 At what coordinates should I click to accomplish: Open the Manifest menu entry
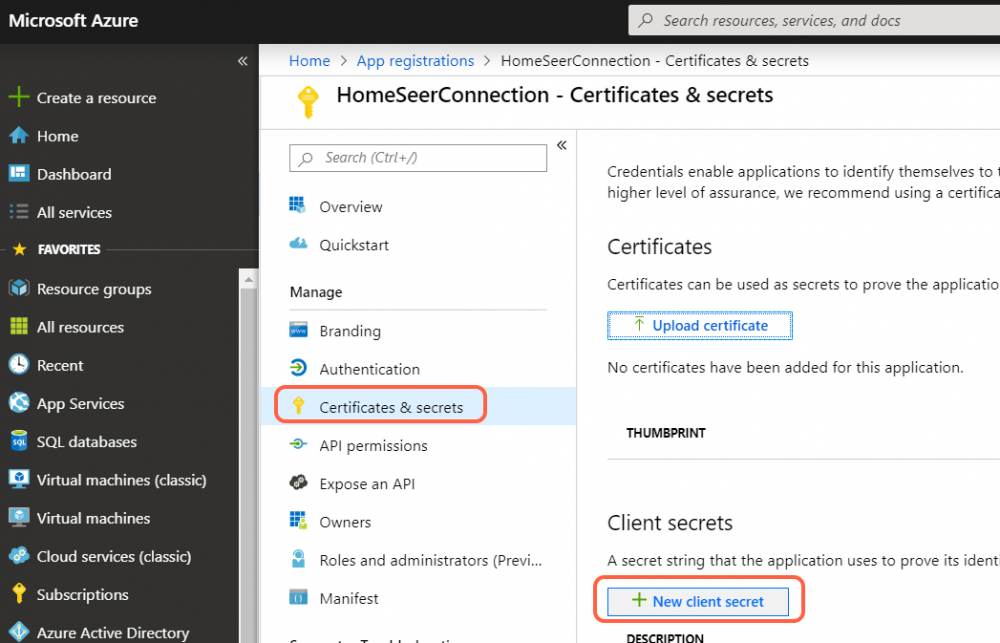pyautogui.click(x=349, y=599)
